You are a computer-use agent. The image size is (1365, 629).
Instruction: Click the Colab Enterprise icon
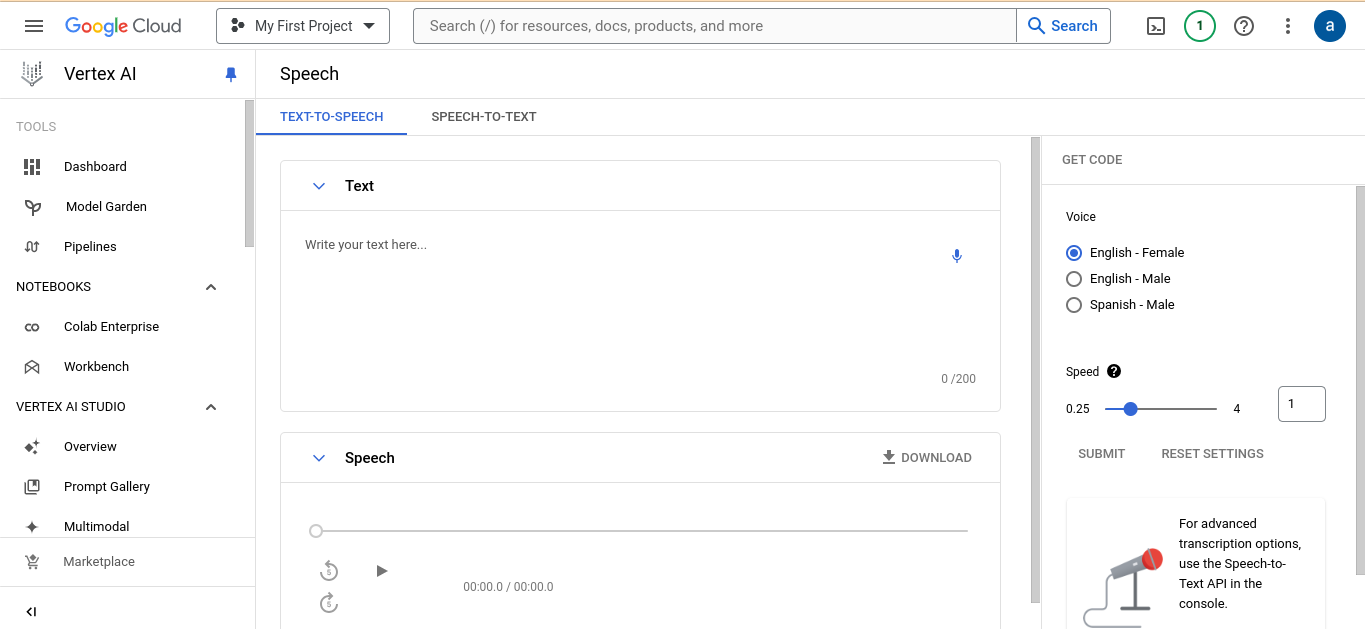coord(32,327)
